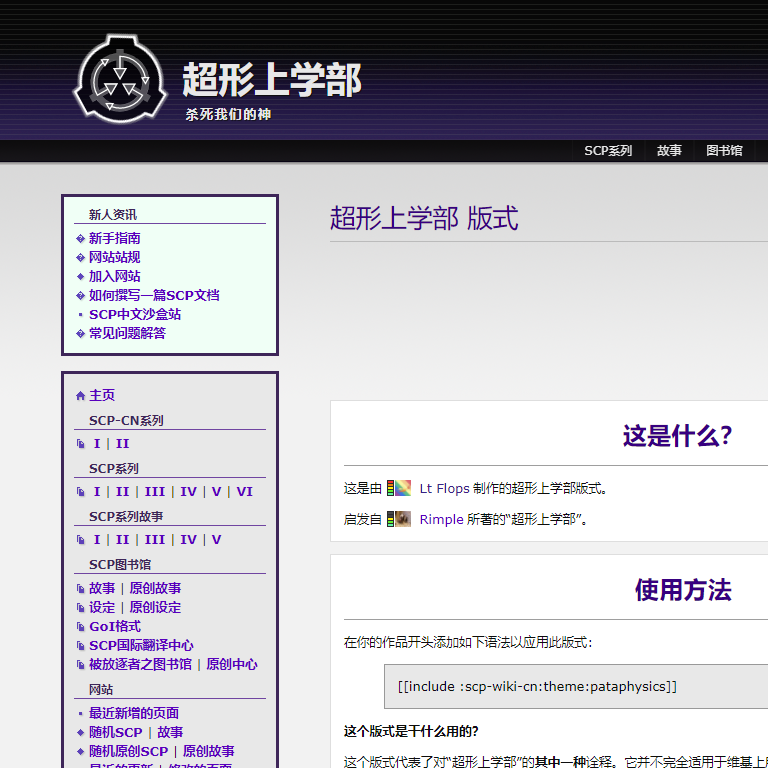Click the SCP Foundation logo in header

(119, 79)
